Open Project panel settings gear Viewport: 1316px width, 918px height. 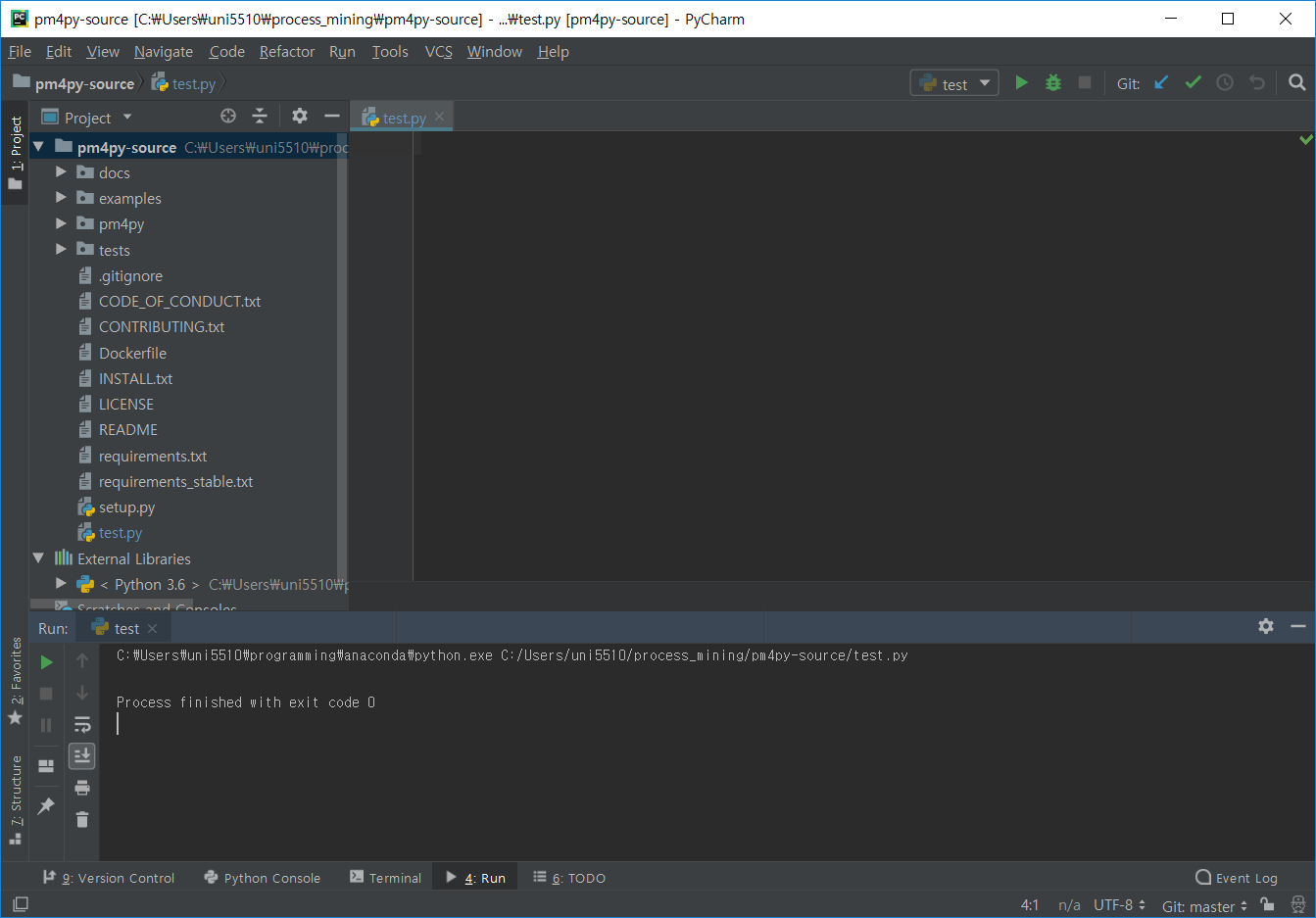pos(299,116)
